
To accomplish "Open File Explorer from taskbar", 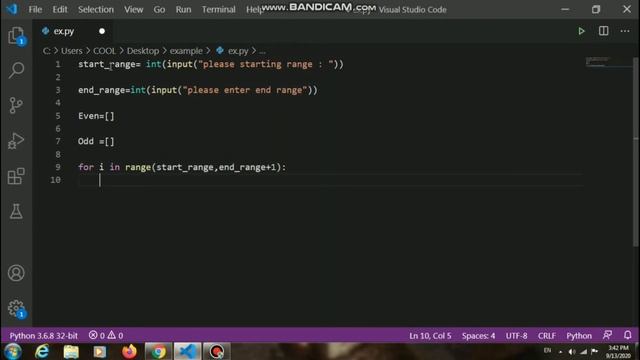I will (x=71, y=351).
